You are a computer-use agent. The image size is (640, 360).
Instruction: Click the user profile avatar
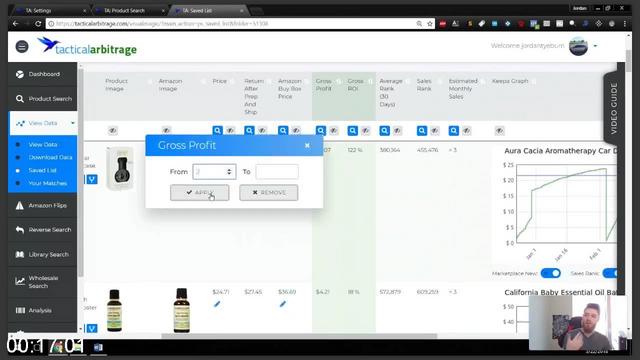(578, 46)
